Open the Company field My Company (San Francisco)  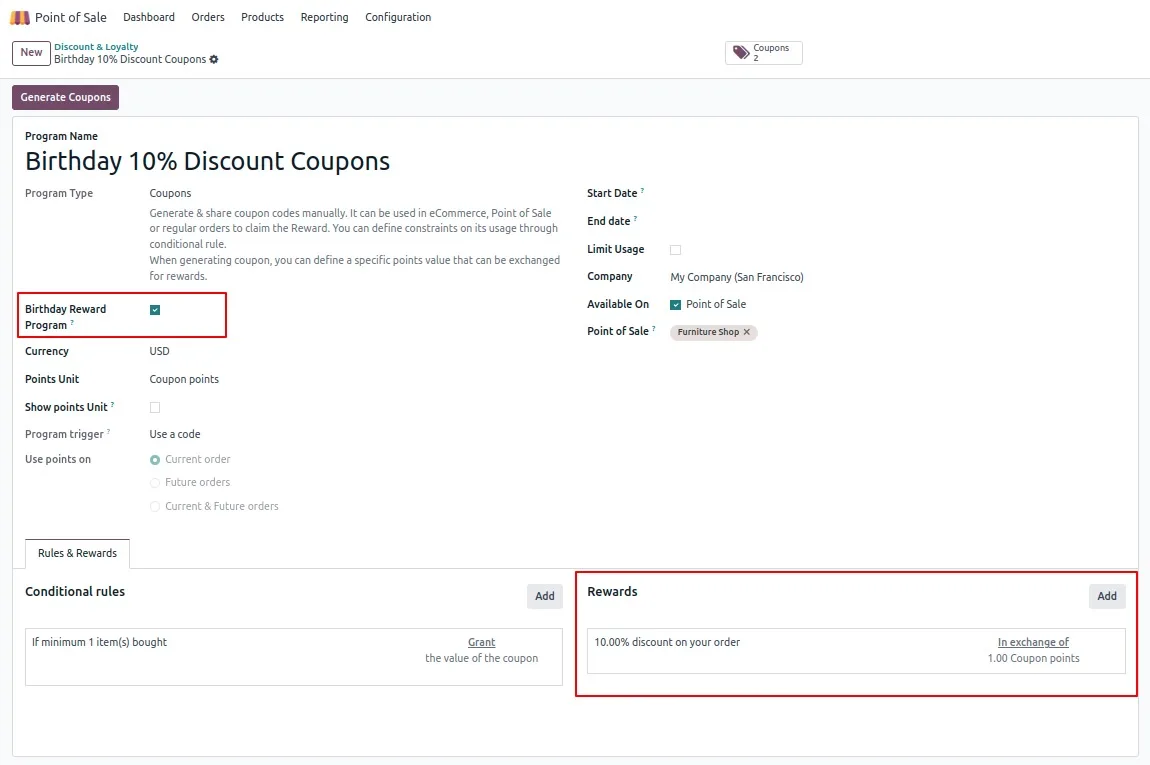pos(736,277)
